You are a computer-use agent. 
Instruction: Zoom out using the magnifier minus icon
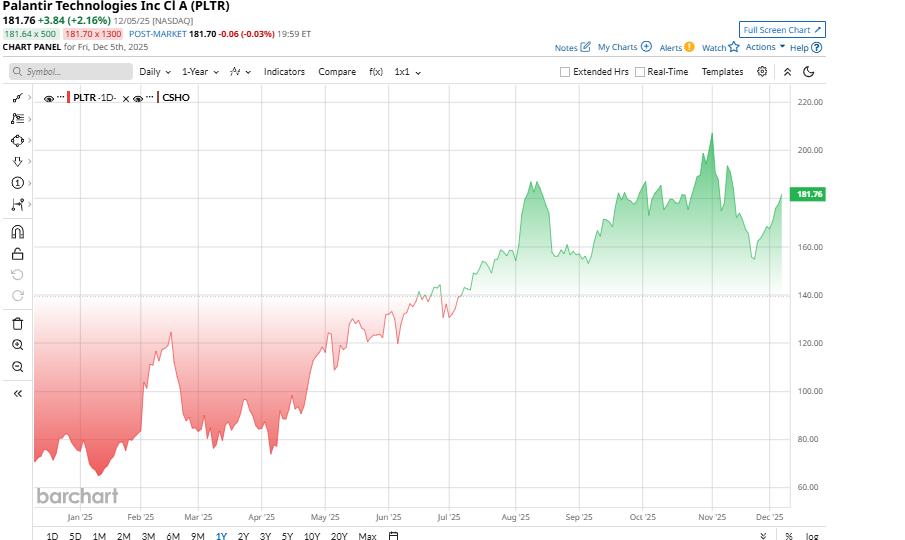coord(17,366)
